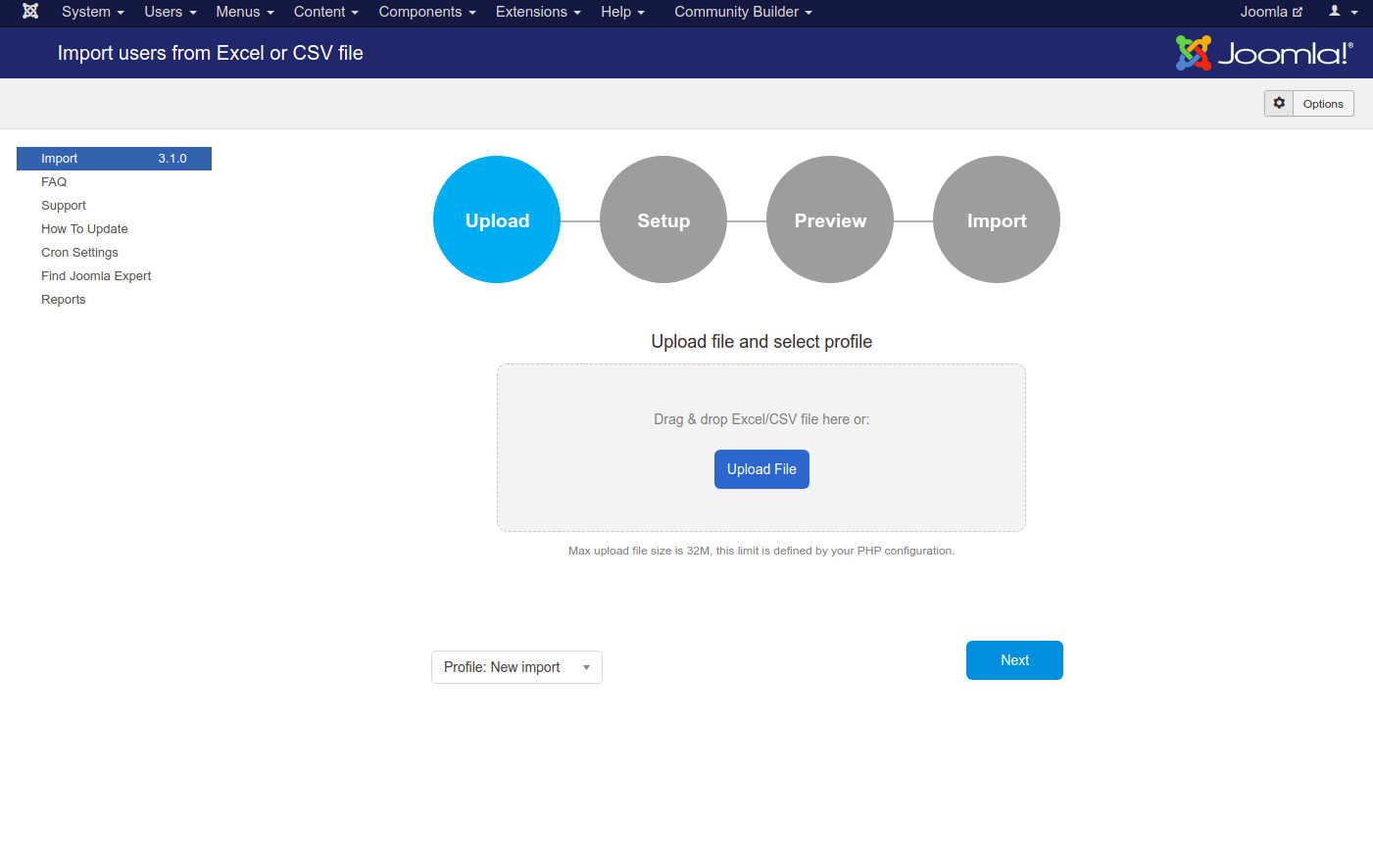Open the System dropdown menu
The height and width of the screenshot is (868, 1373).
click(92, 12)
